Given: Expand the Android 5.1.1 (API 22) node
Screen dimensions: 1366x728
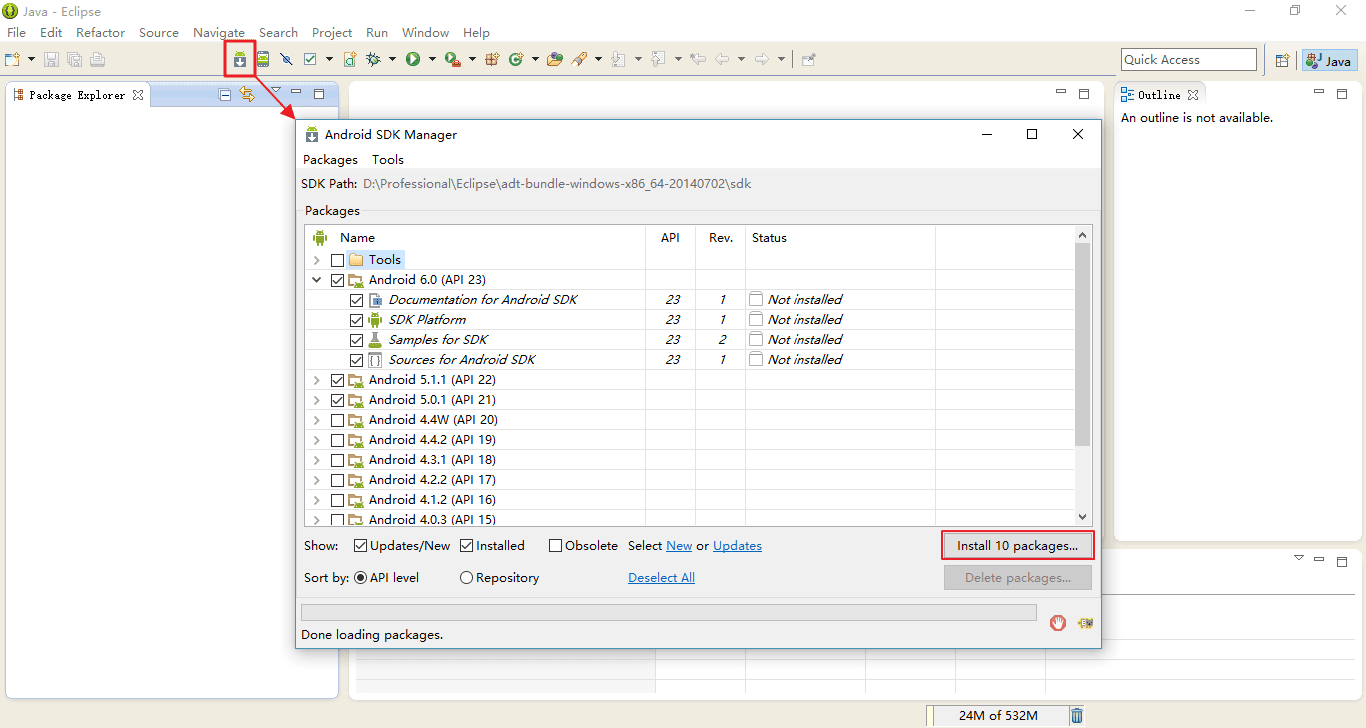Looking at the screenshot, I should pyautogui.click(x=317, y=380).
